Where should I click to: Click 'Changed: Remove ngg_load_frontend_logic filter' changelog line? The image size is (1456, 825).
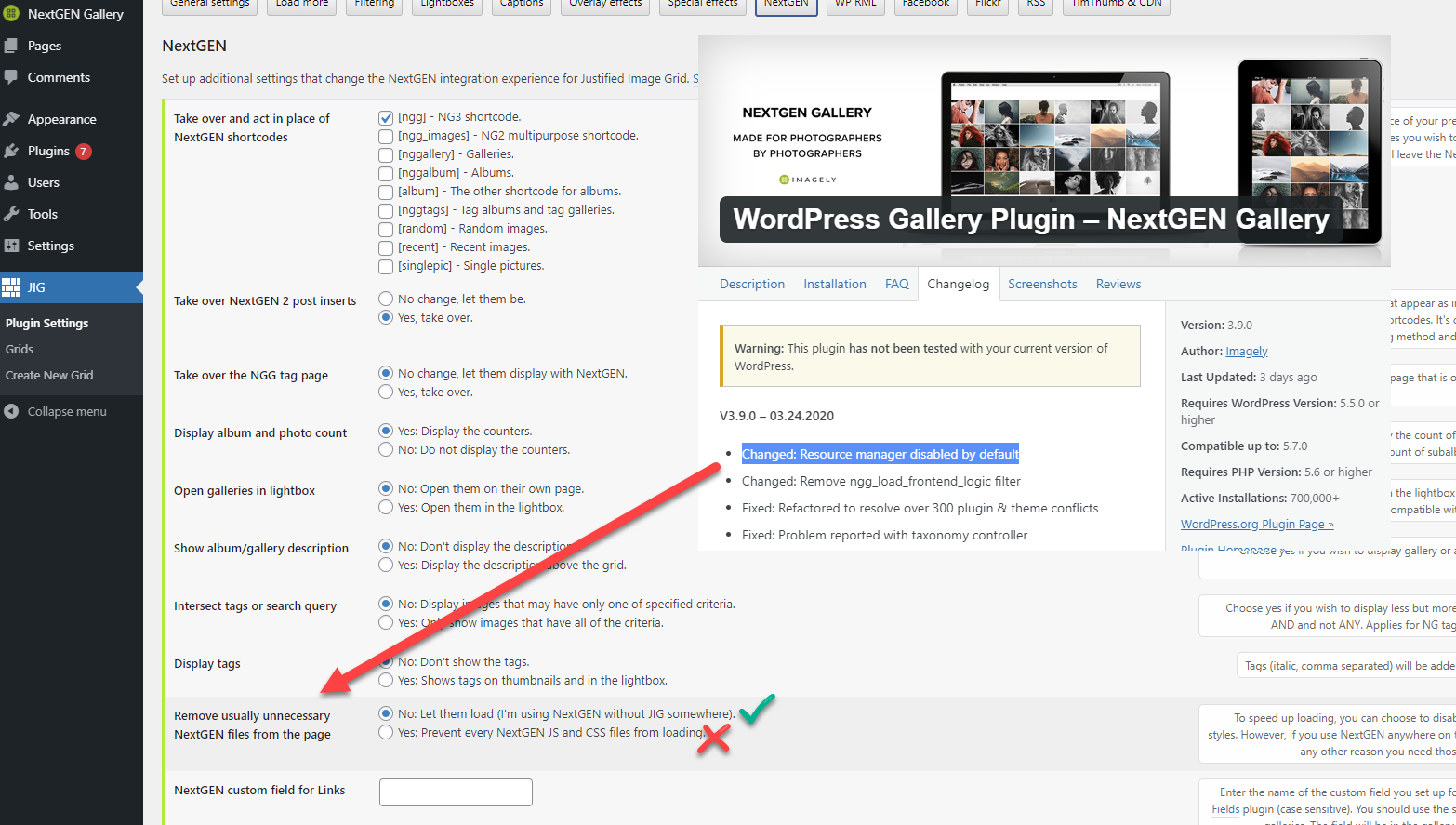[x=881, y=481]
